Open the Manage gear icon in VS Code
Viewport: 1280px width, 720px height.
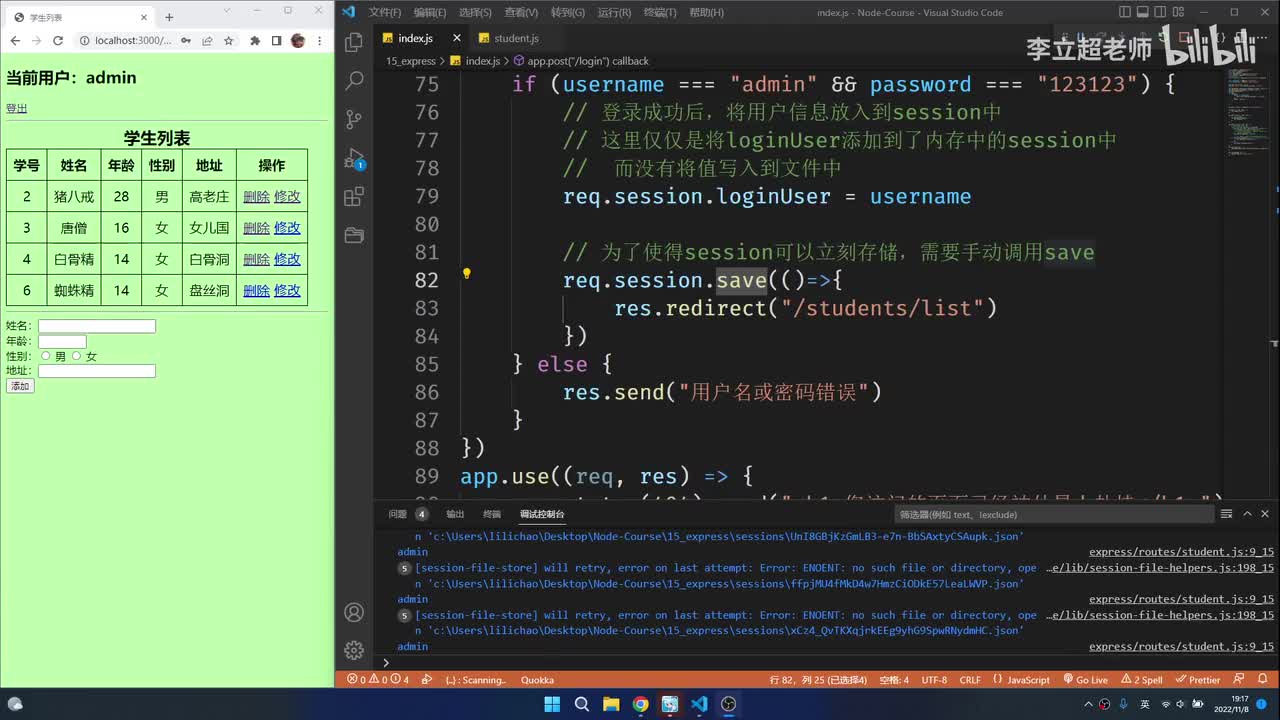(x=353, y=650)
